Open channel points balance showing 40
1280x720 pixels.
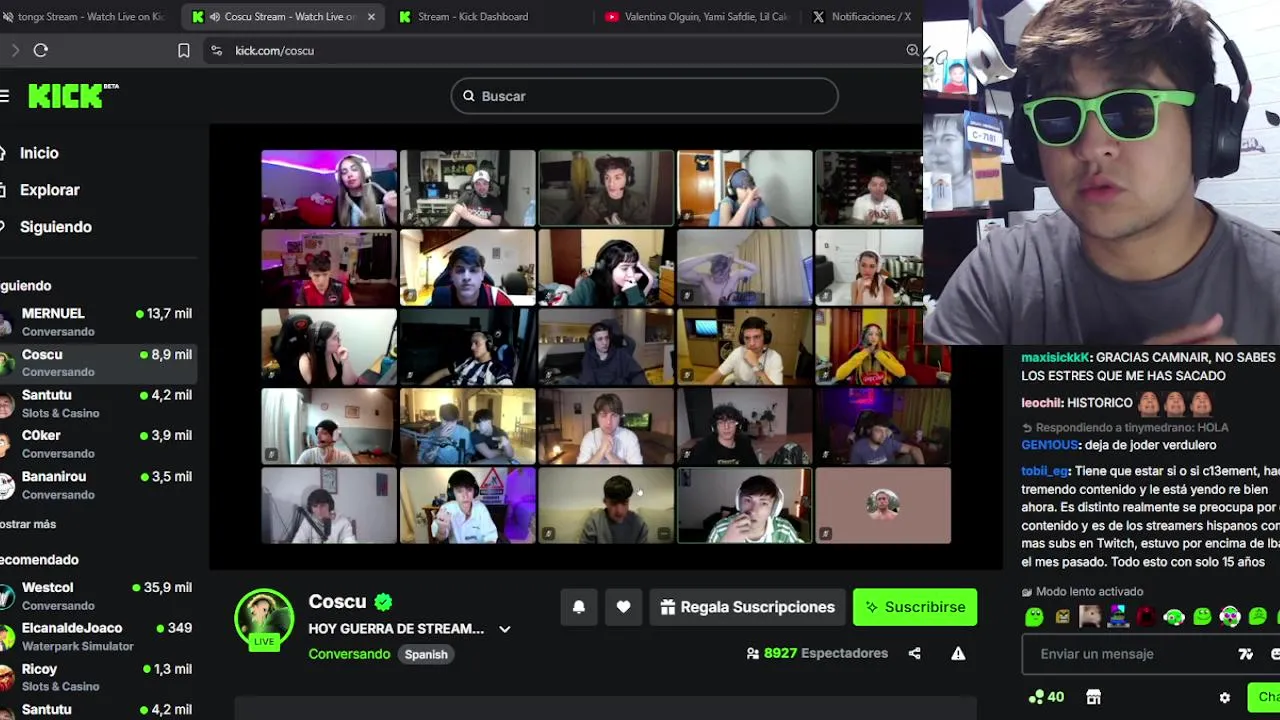click(x=1046, y=697)
